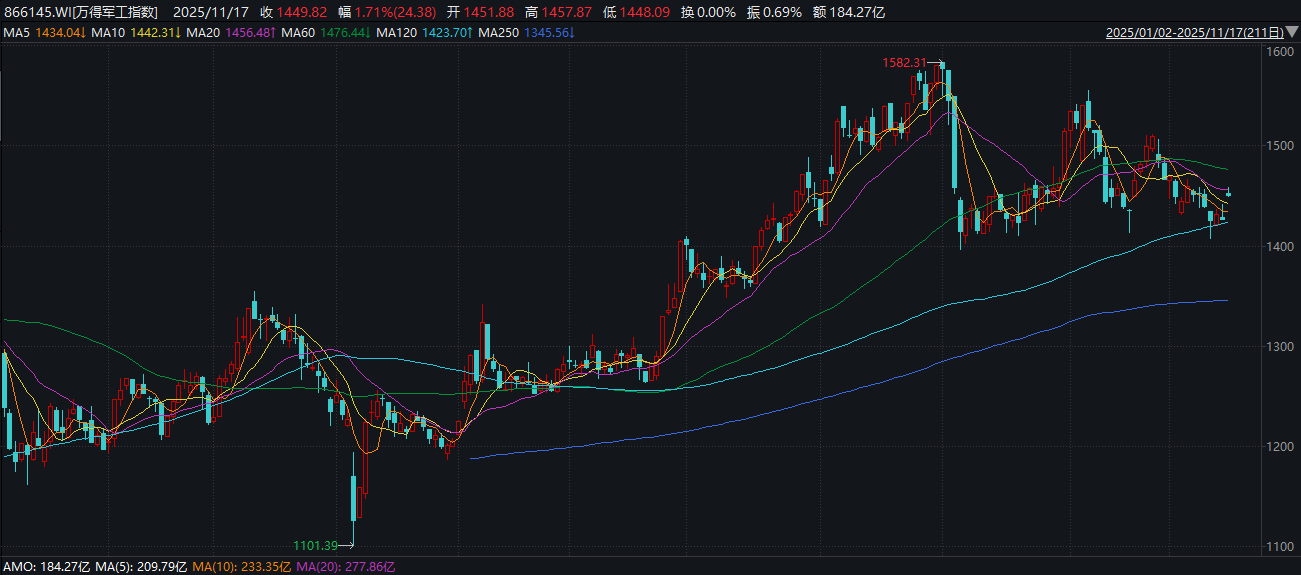
Task: Click the closing price value 1449.82
Action: pos(304,12)
